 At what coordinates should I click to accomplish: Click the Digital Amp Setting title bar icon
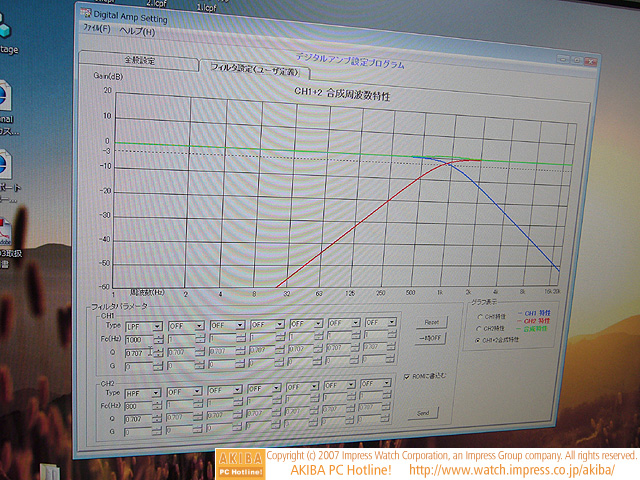click(87, 16)
